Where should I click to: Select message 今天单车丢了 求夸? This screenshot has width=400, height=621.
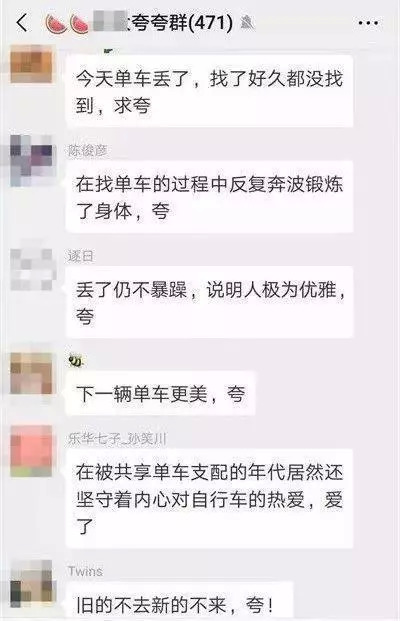click(x=210, y=91)
